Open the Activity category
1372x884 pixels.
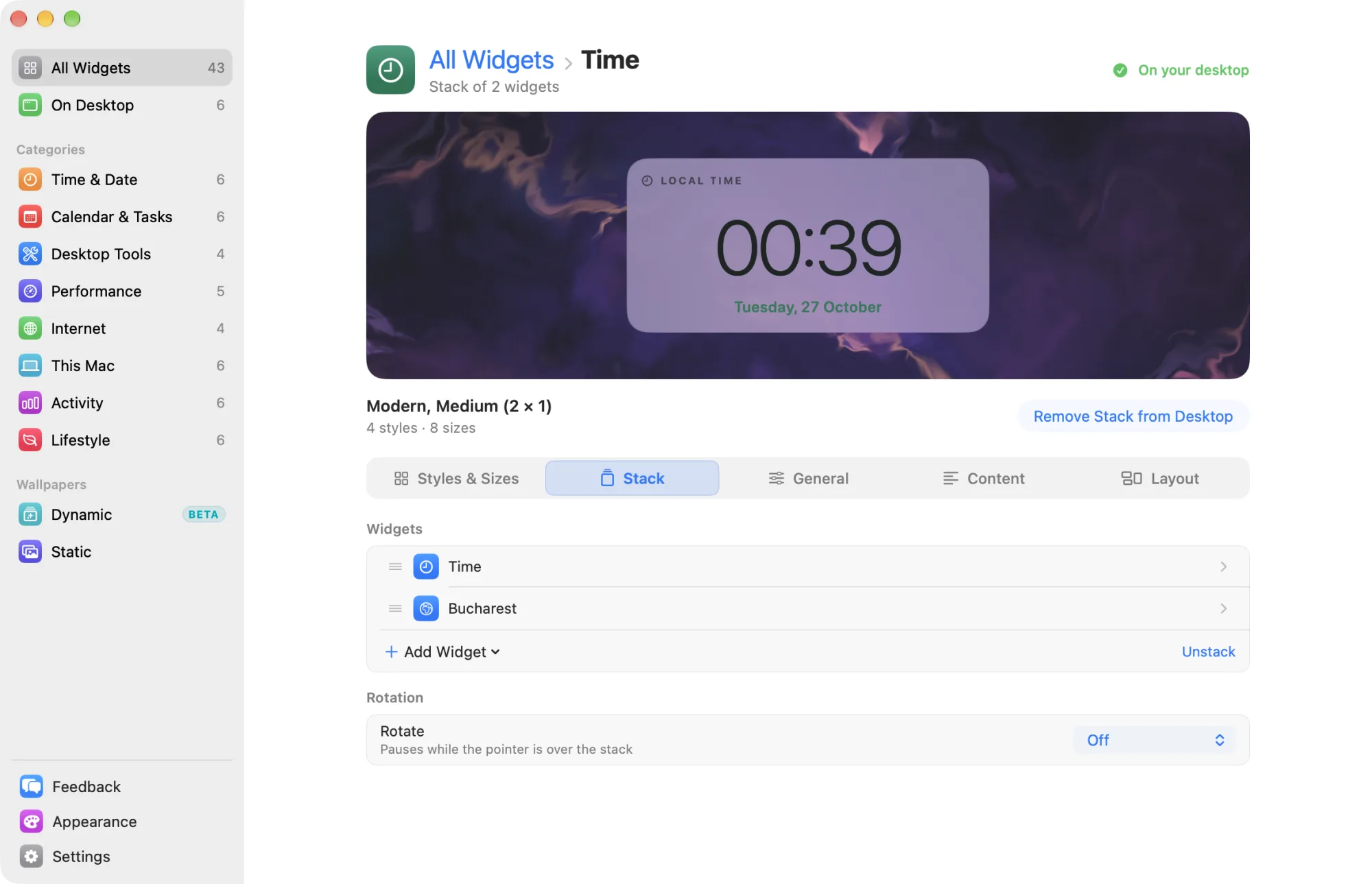coord(121,403)
